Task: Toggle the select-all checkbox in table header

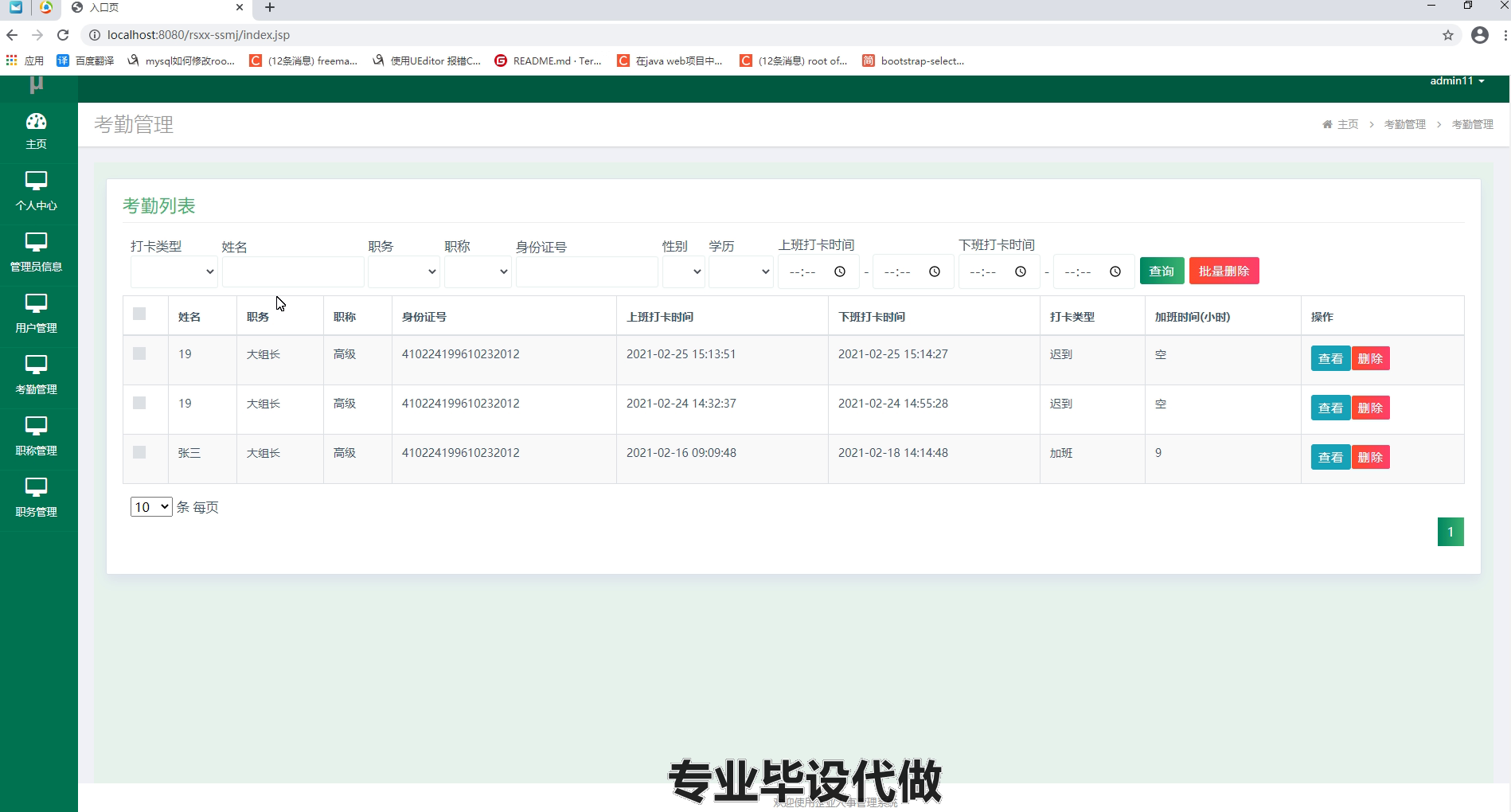Action: click(x=139, y=314)
